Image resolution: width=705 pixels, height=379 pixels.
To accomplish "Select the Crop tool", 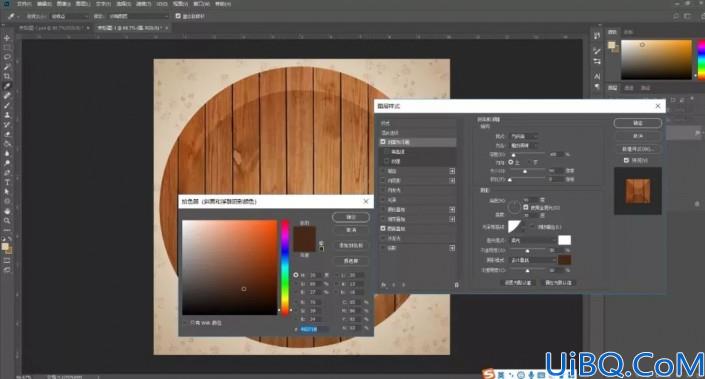I will pyautogui.click(x=7, y=76).
